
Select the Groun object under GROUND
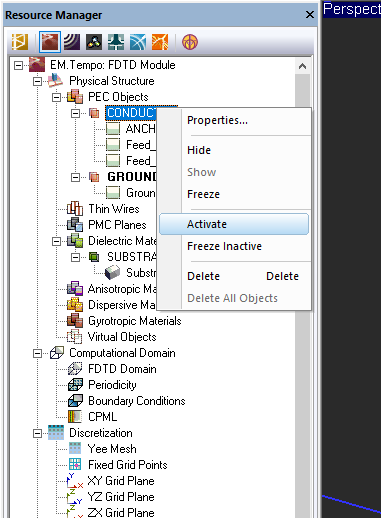click(x=141, y=193)
